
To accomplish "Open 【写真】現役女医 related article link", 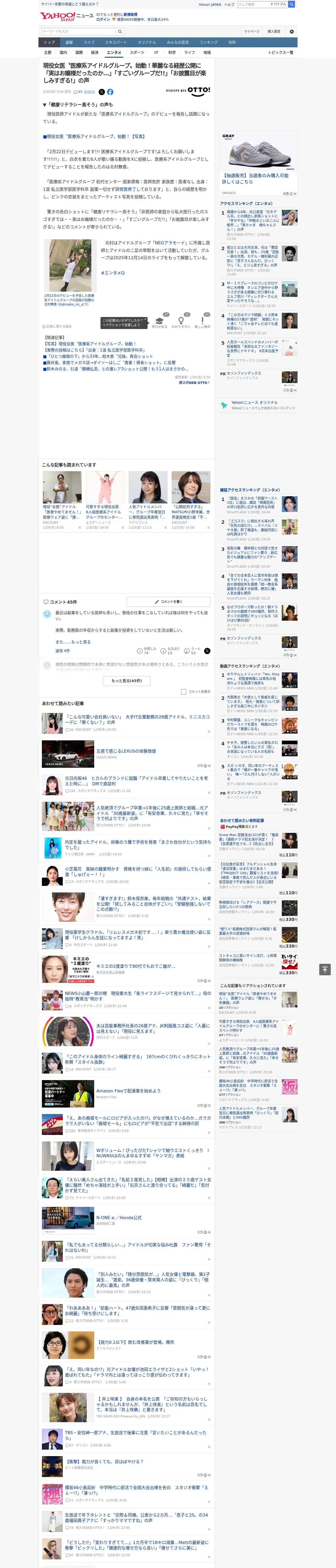I will pyautogui.click(x=90, y=344).
